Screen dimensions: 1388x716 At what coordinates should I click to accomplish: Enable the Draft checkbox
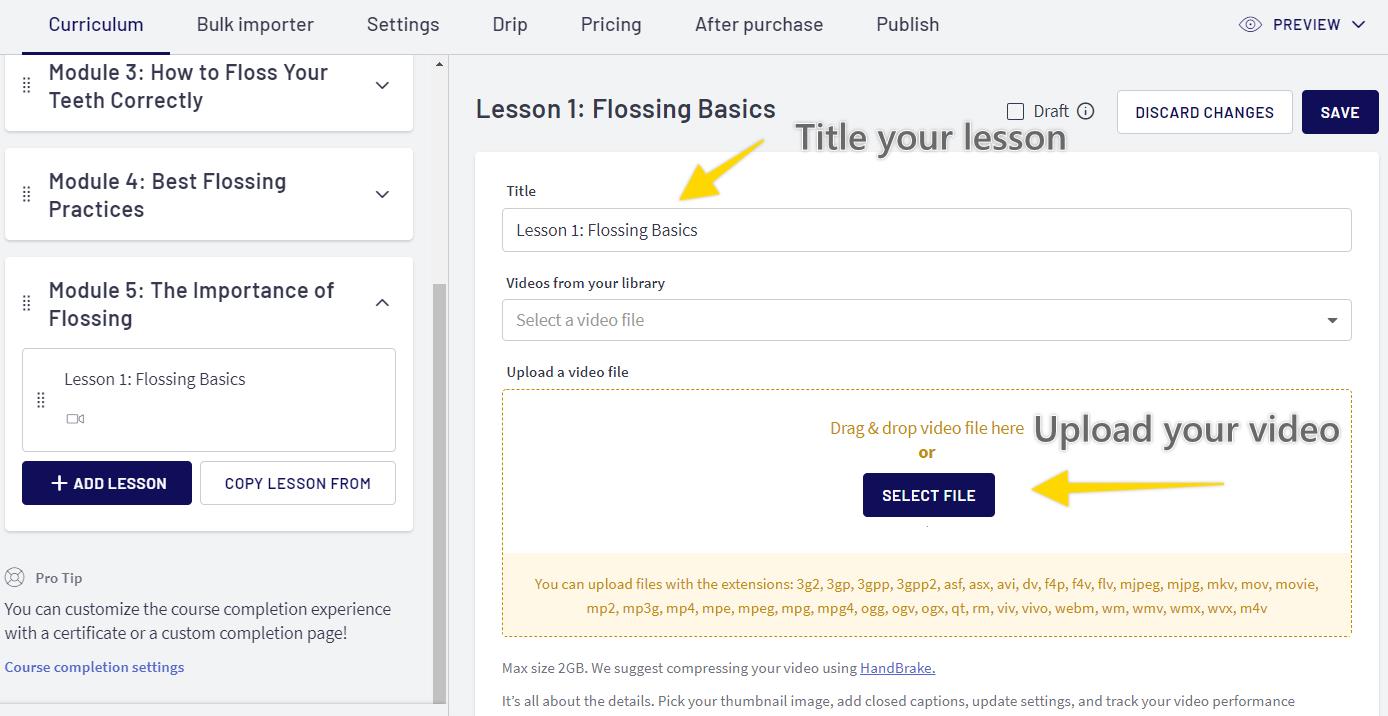(x=1015, y=111)
